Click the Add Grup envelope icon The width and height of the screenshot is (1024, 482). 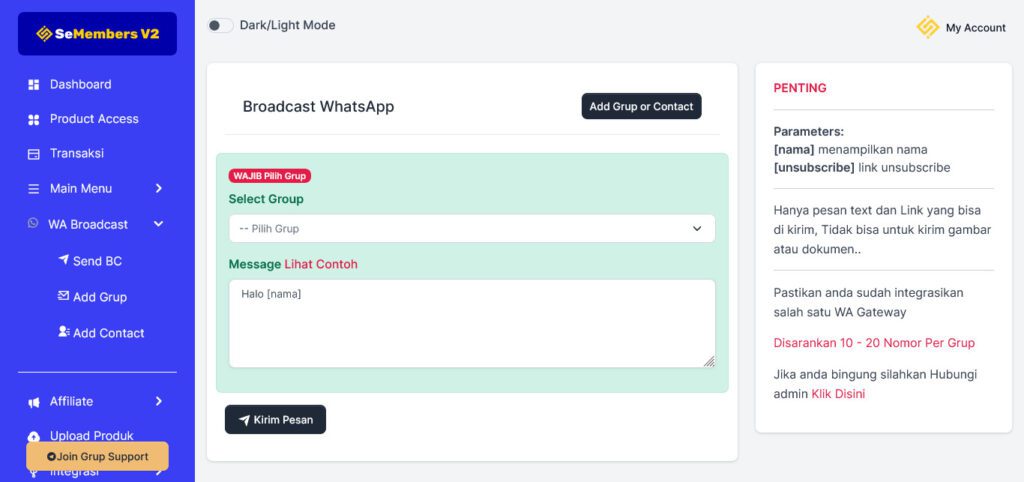(64, 296)
